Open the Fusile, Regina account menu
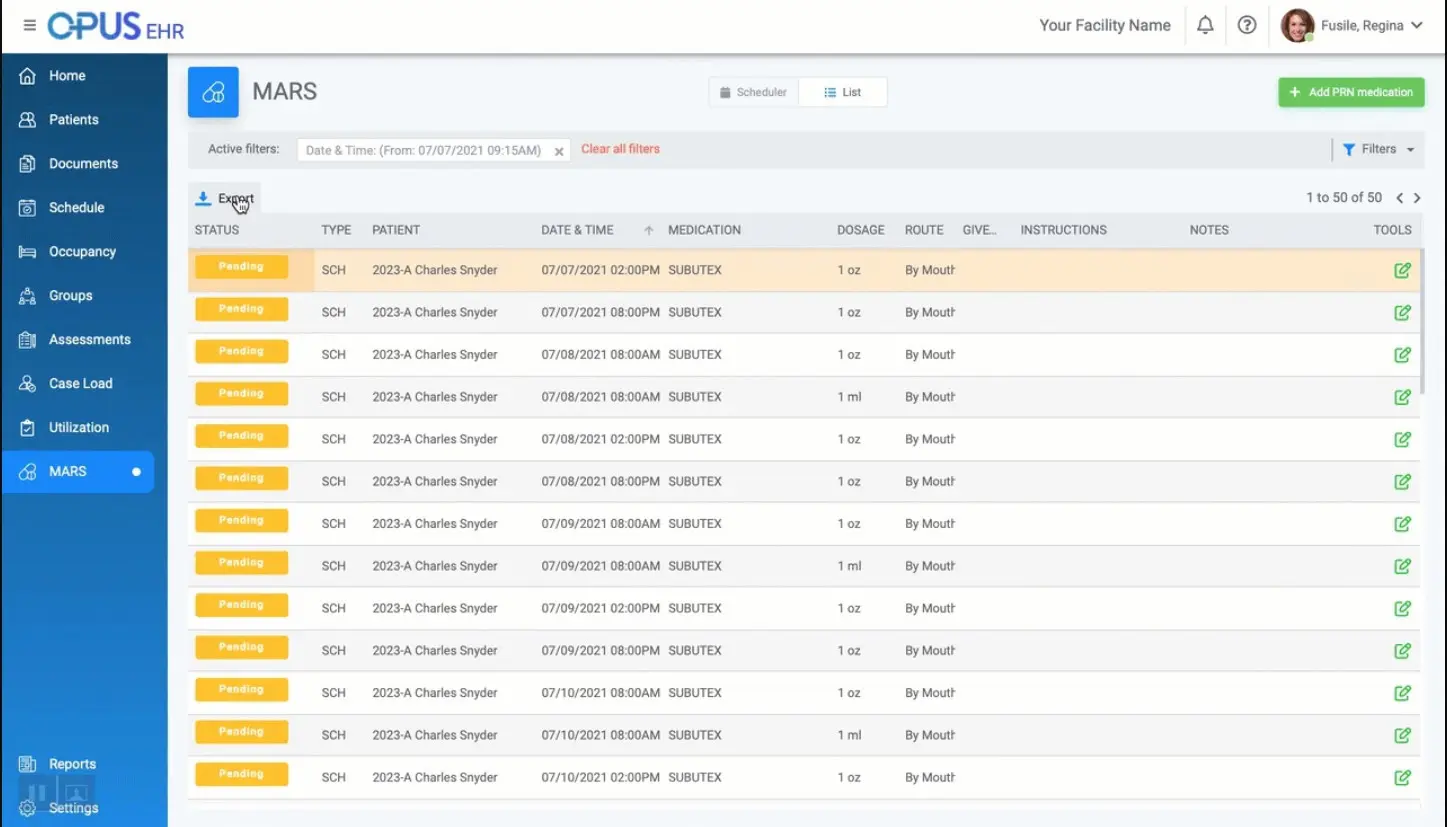The image size is (1447, 827). tap(1353, 25)
